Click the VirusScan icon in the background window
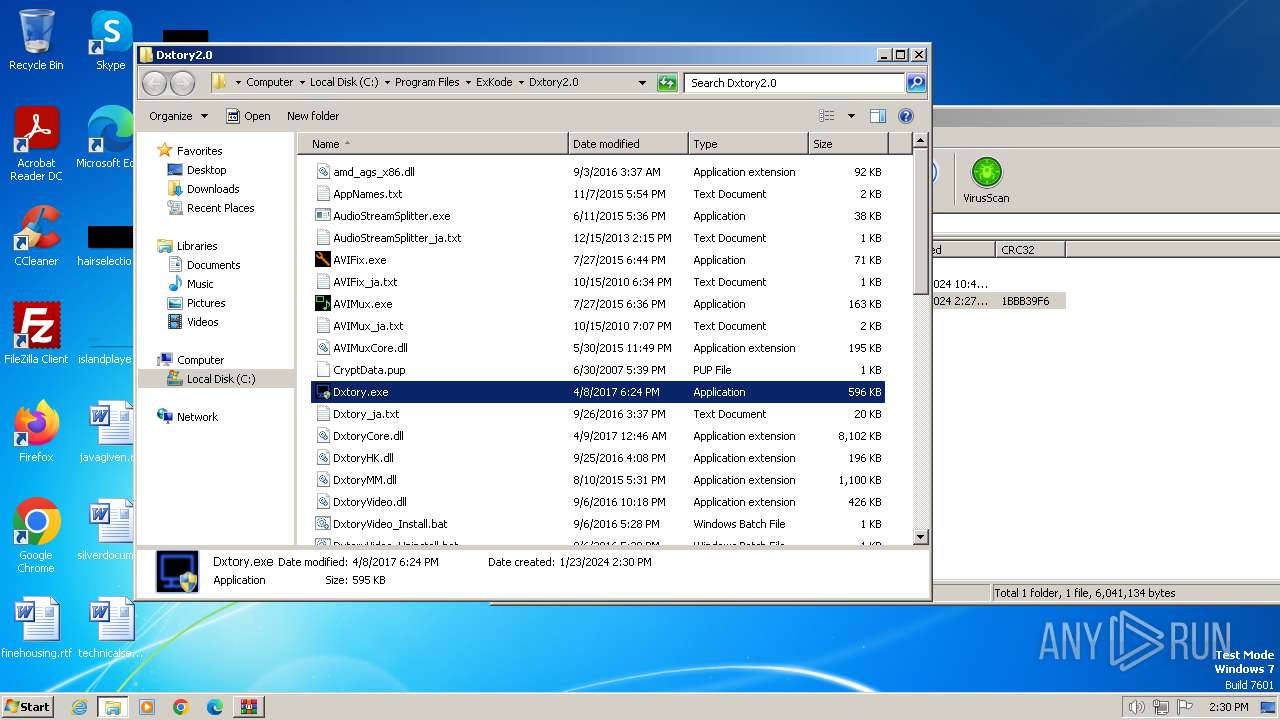 pos(986,180)
